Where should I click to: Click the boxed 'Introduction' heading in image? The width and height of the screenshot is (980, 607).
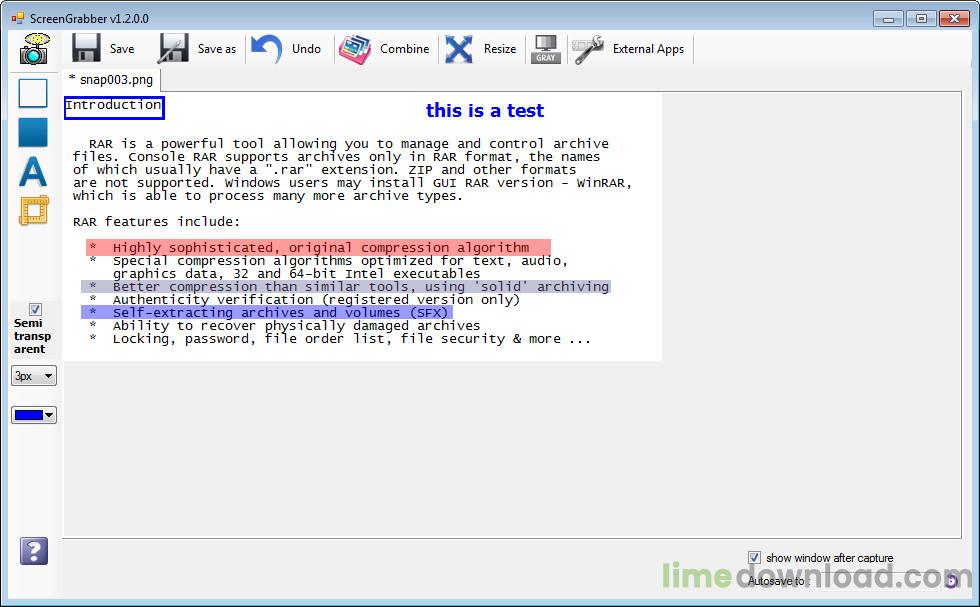[114, 108]
